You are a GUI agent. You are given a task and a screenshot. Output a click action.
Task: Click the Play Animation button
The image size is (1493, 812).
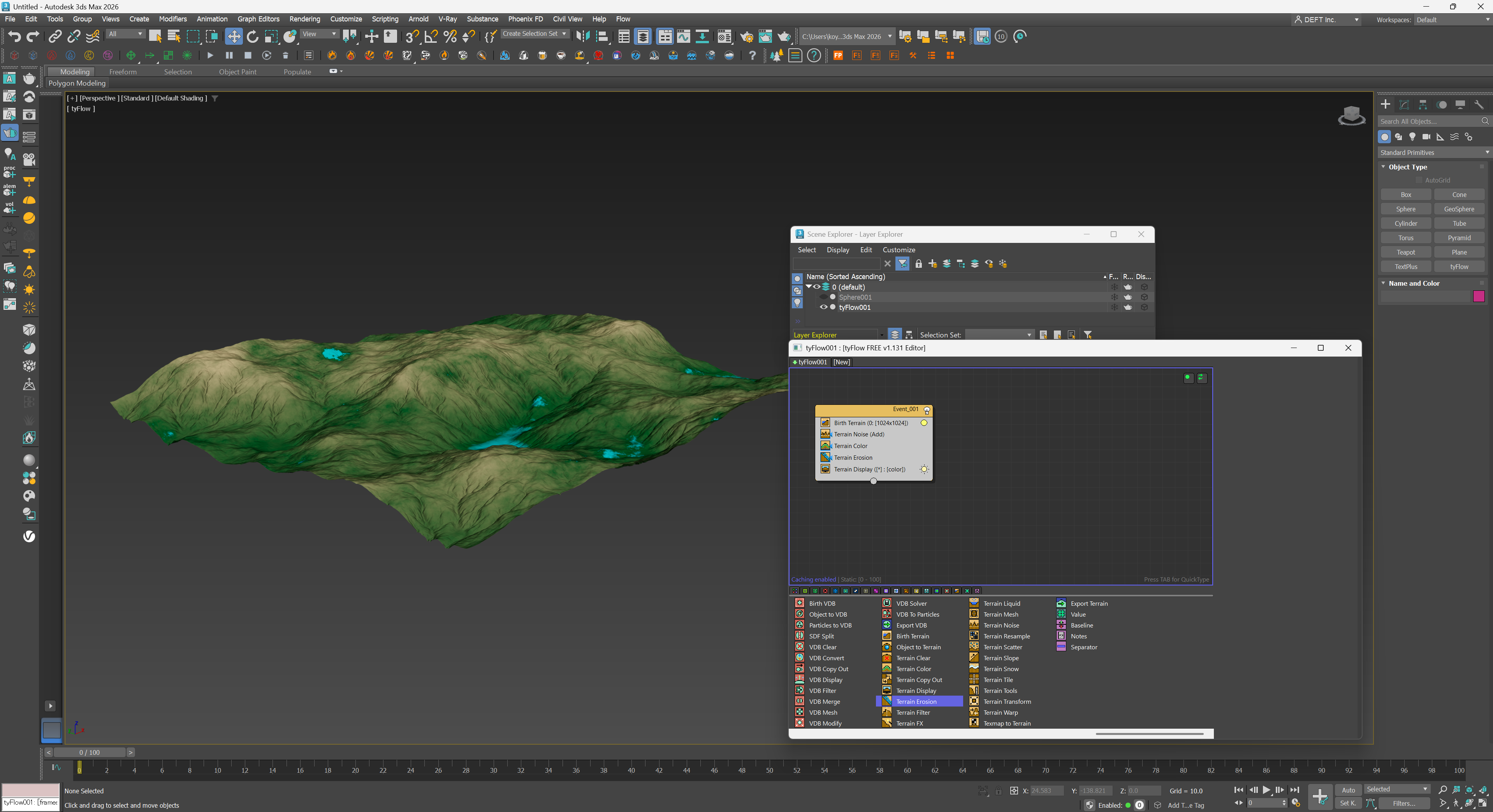point(1266,790)
